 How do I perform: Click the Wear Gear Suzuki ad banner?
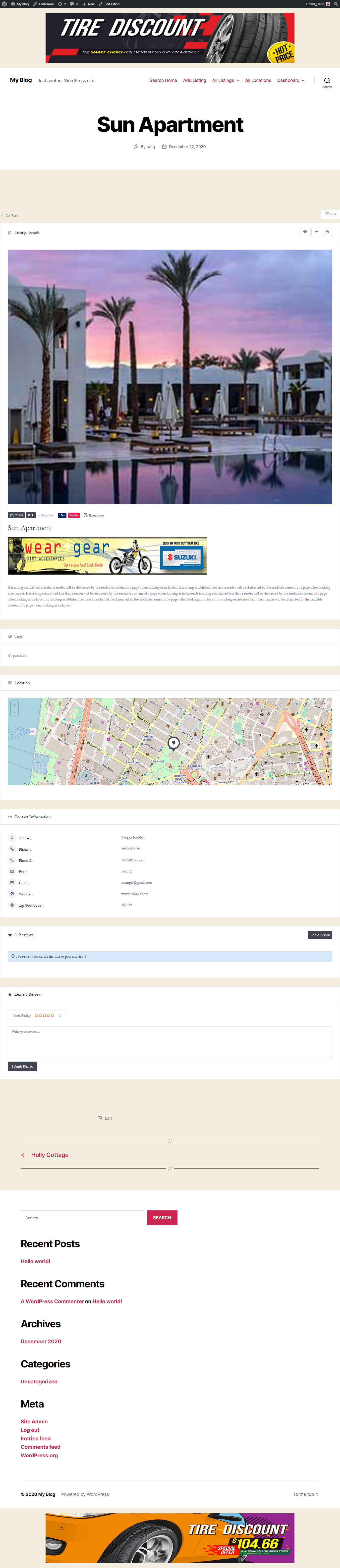coord(107,556)
